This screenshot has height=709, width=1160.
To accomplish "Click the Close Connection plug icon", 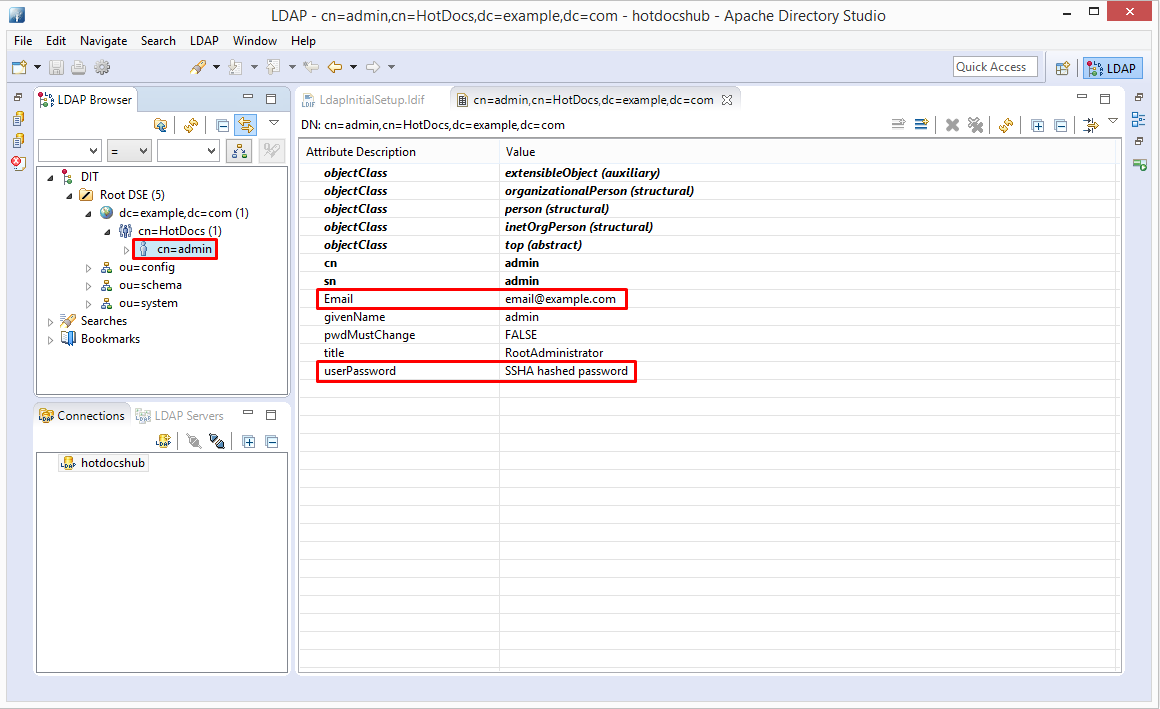I will pos(217,441).
